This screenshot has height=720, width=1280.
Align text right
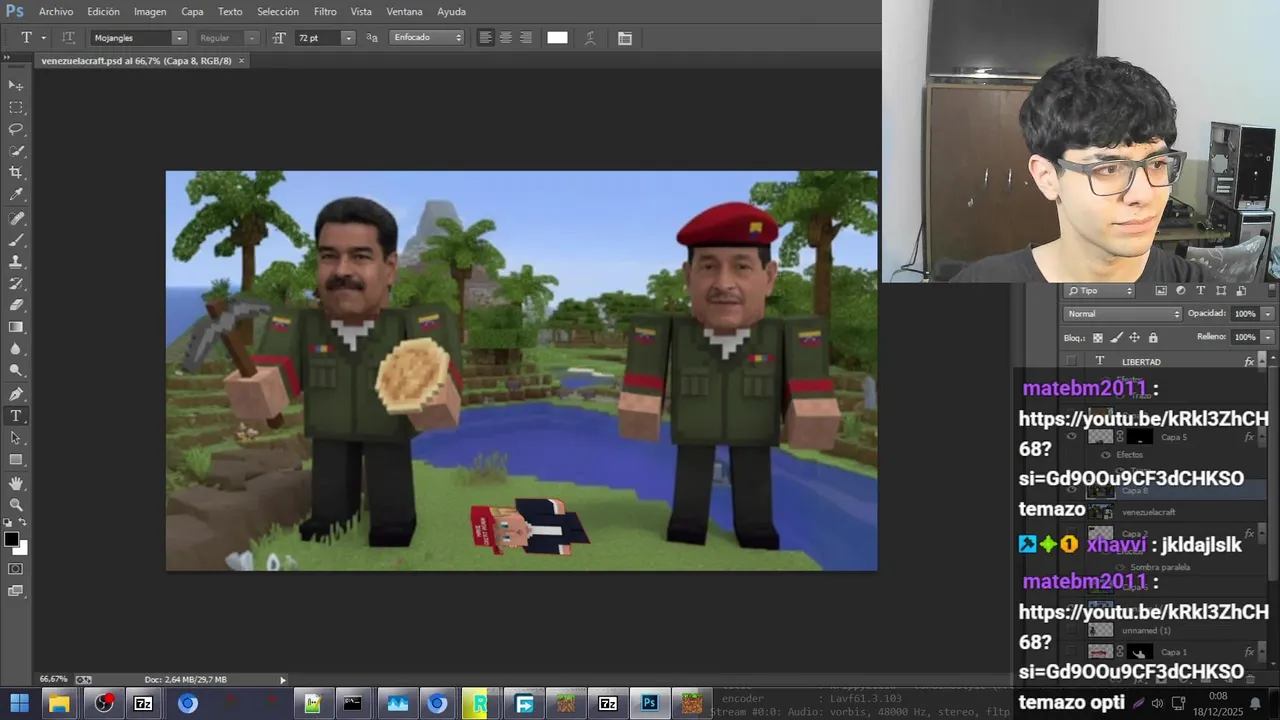(x=526, y=38)
